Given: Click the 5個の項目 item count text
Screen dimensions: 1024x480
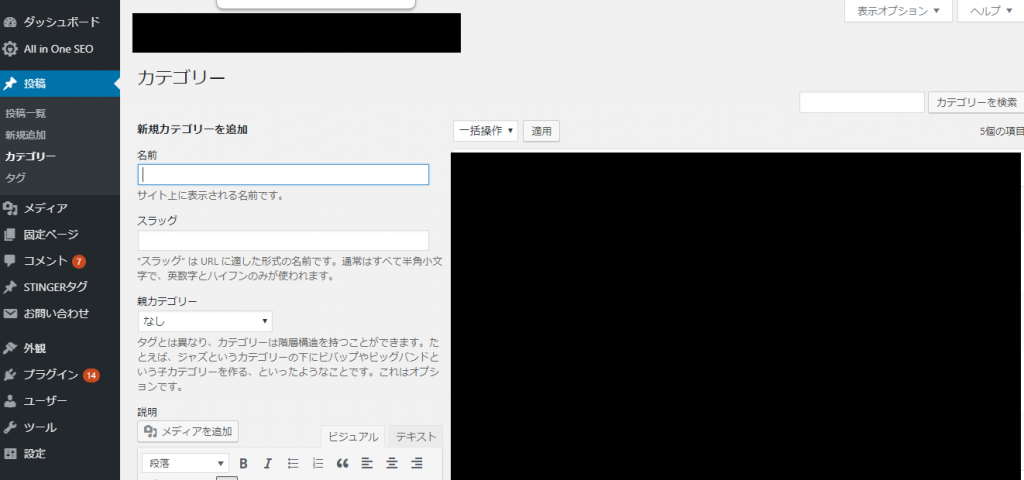Looking at the screenshot, I should pos(1002,131).
